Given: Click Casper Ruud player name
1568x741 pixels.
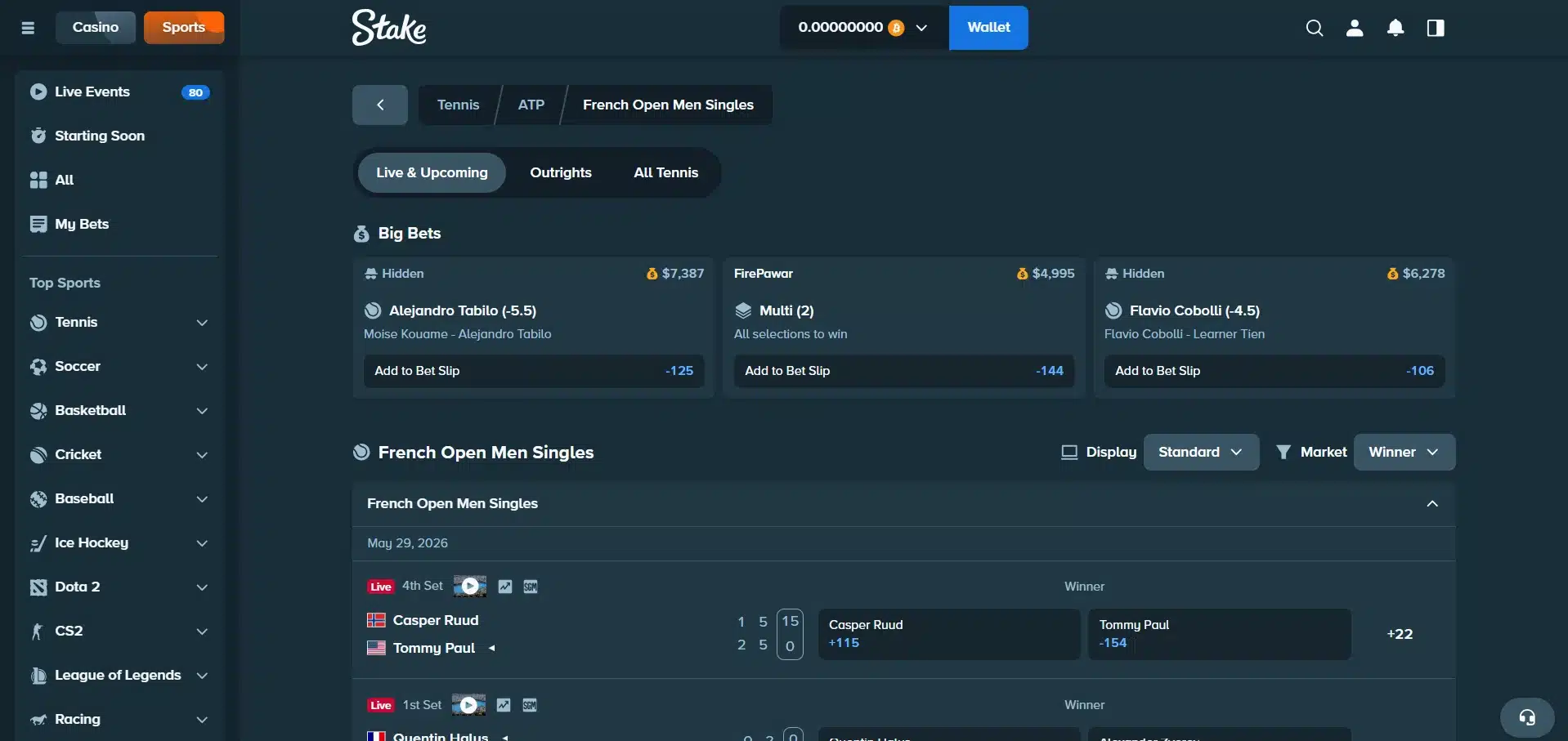Looking at the screenshot, I should (x=436, y=620).
